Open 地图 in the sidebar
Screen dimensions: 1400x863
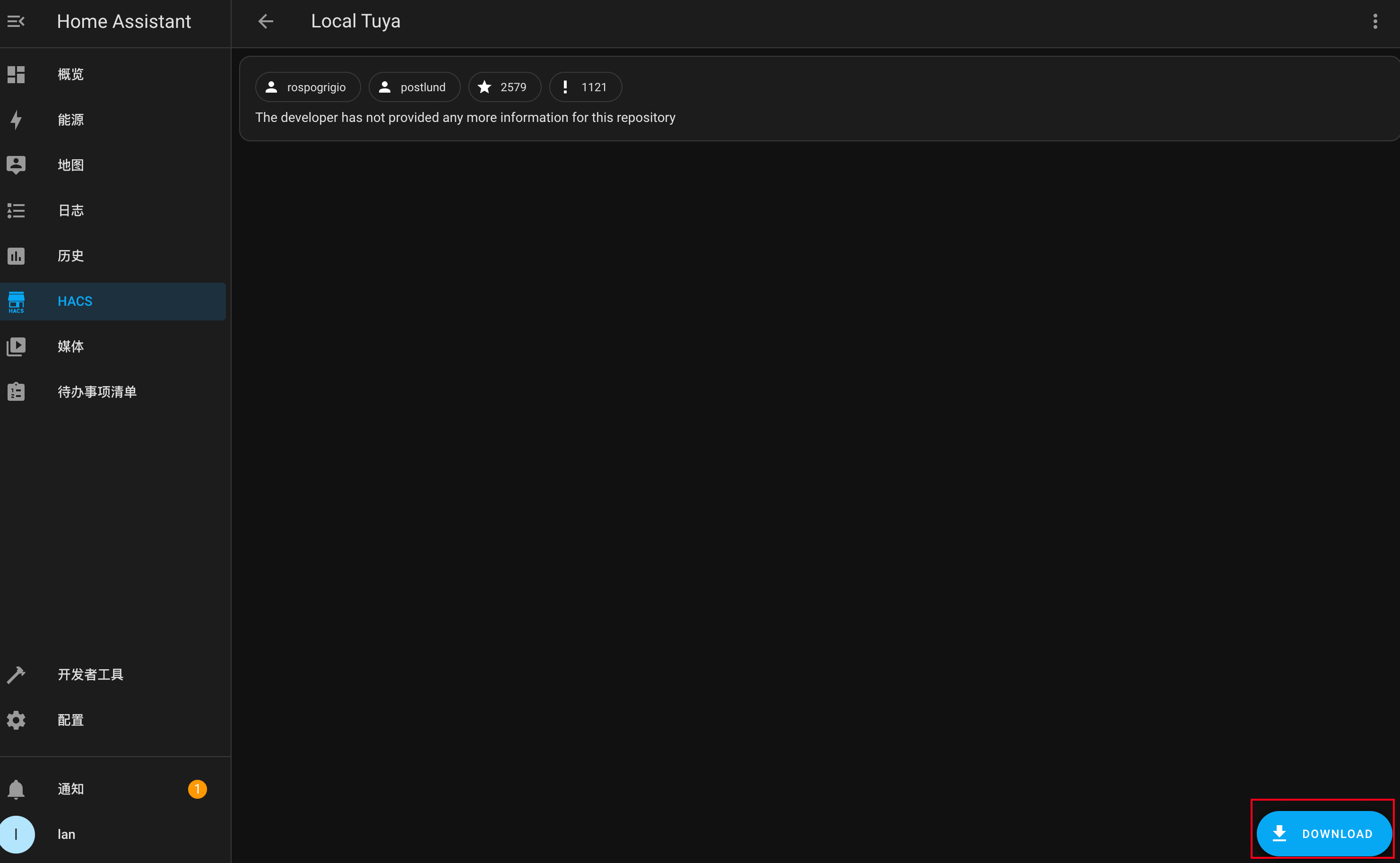tap(113, 165)
